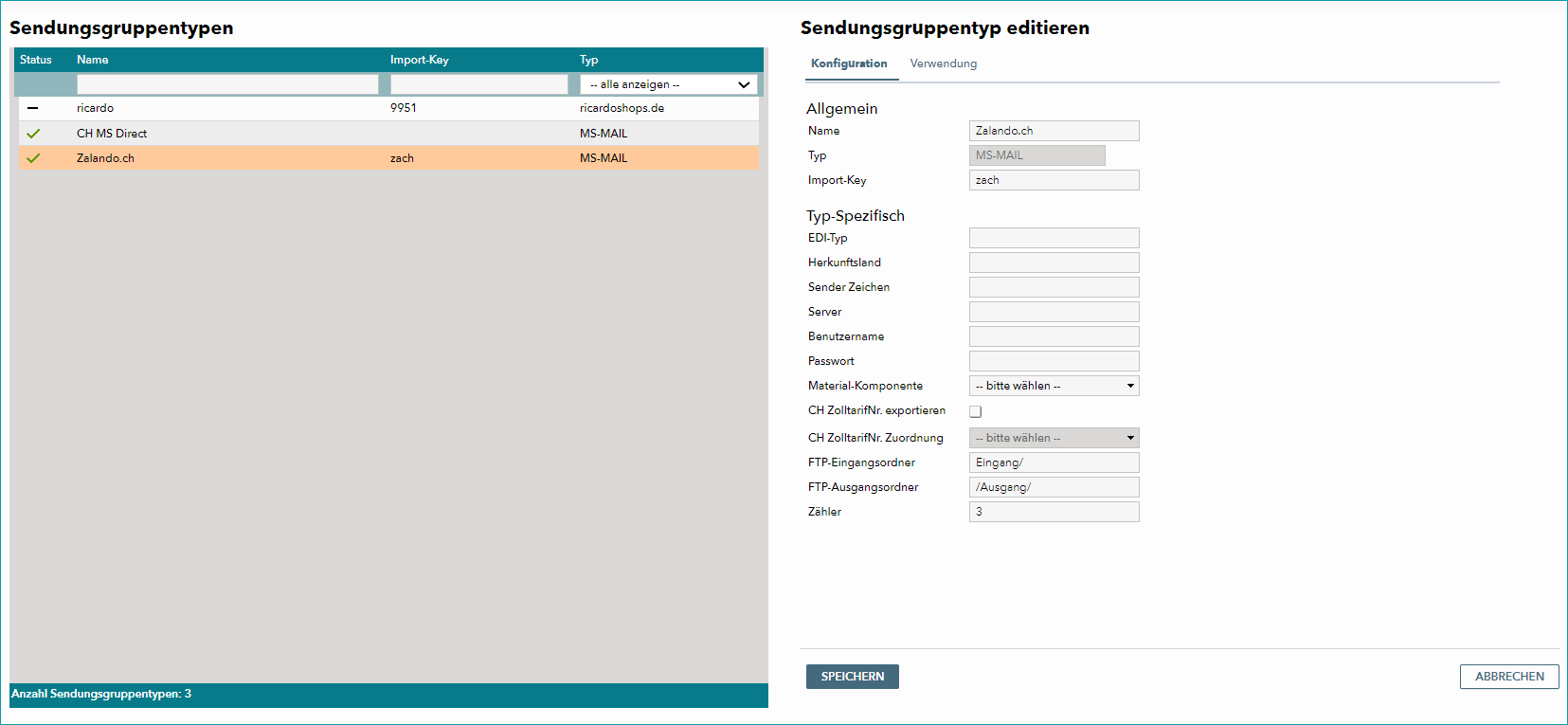The height and width of the screenshot is (725, 1568).
Task: Focus the Name filter field in the table
Action: 227,84
